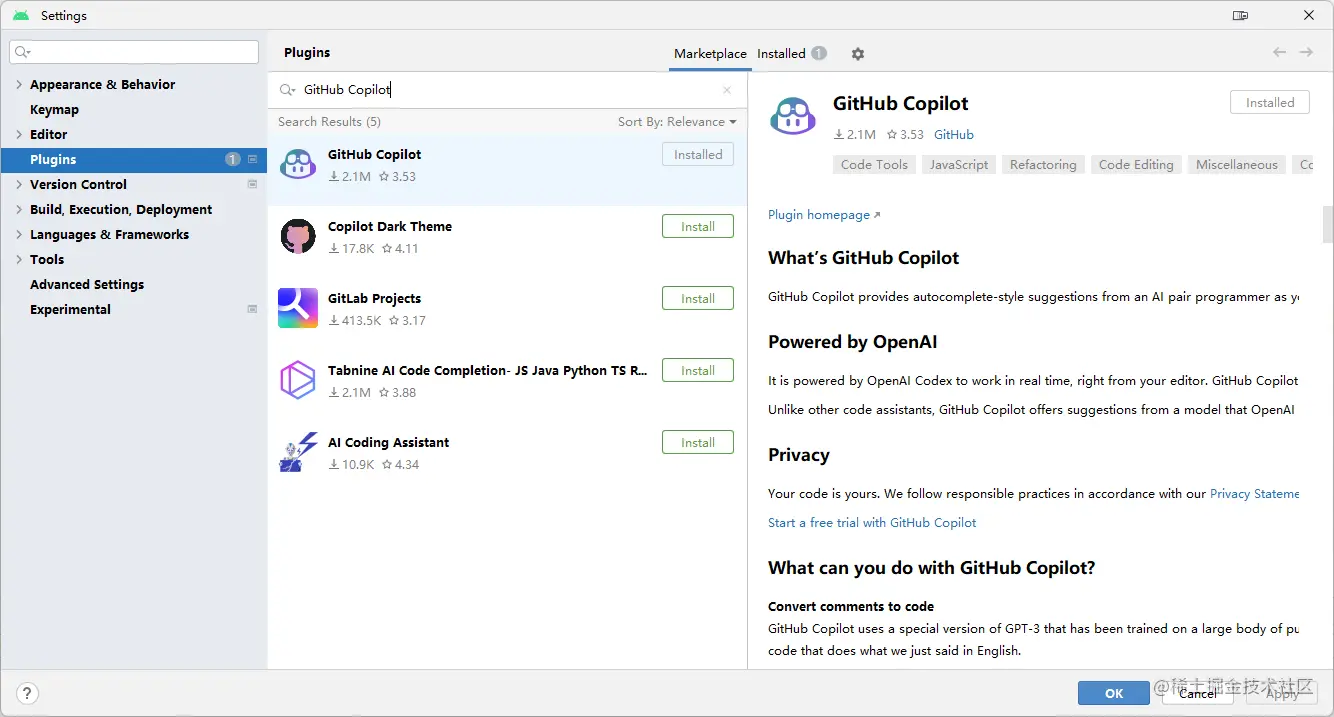Click Installed button in plugin details header
Screen dimensions: 1334x717
(1270, 102)
